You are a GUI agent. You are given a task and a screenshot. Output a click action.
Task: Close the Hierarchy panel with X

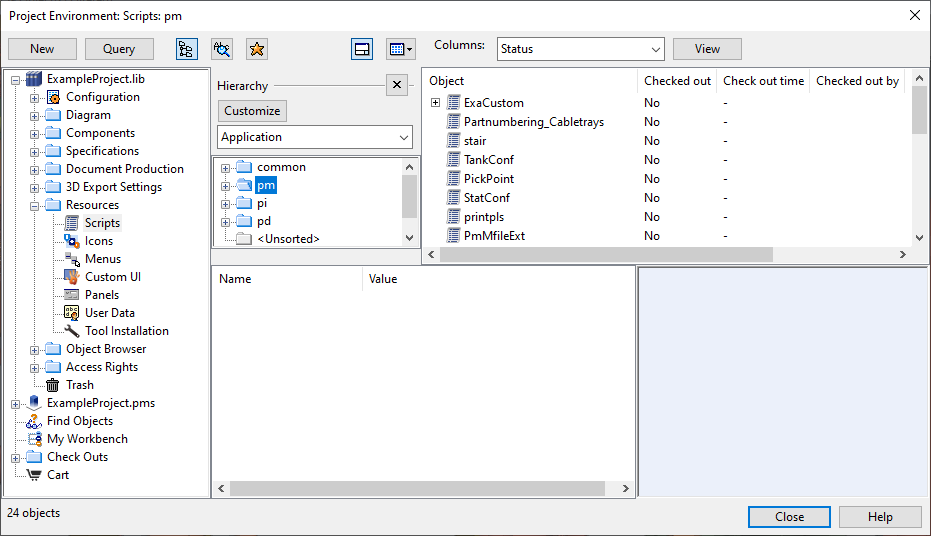pos(396,85)
